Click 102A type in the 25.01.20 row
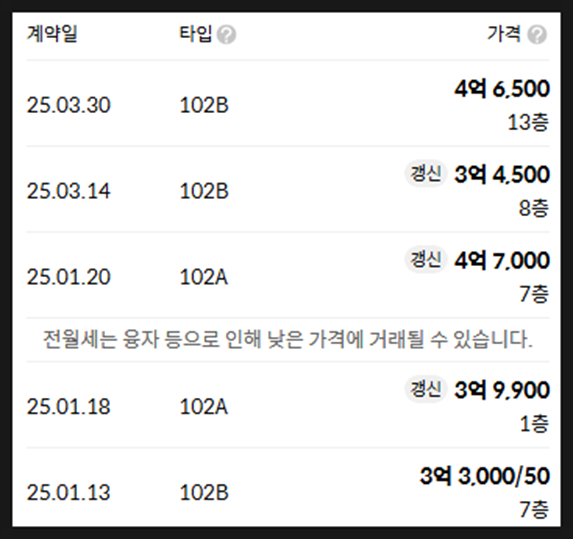Image resolution: width=573 pixels, height=539 pixels. tap(204, 277)
